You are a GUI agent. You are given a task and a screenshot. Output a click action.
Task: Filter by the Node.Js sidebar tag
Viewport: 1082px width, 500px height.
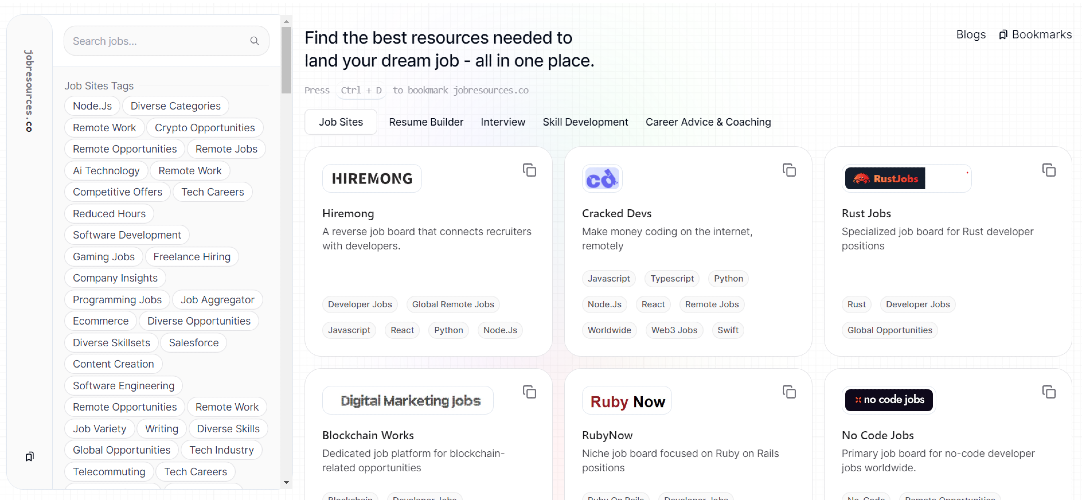(92, 106)
